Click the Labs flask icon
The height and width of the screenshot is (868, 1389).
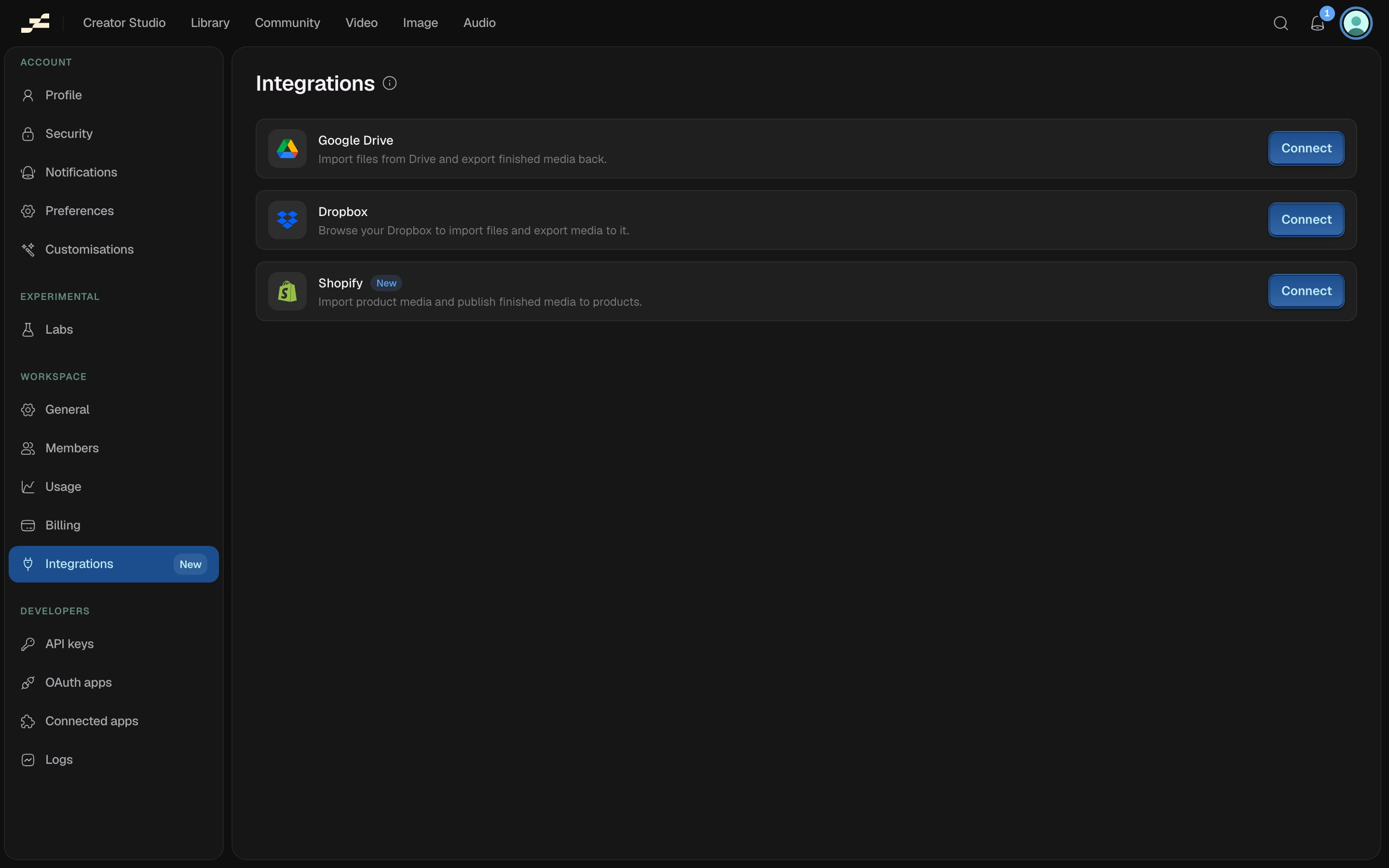[x=27, y=329]
